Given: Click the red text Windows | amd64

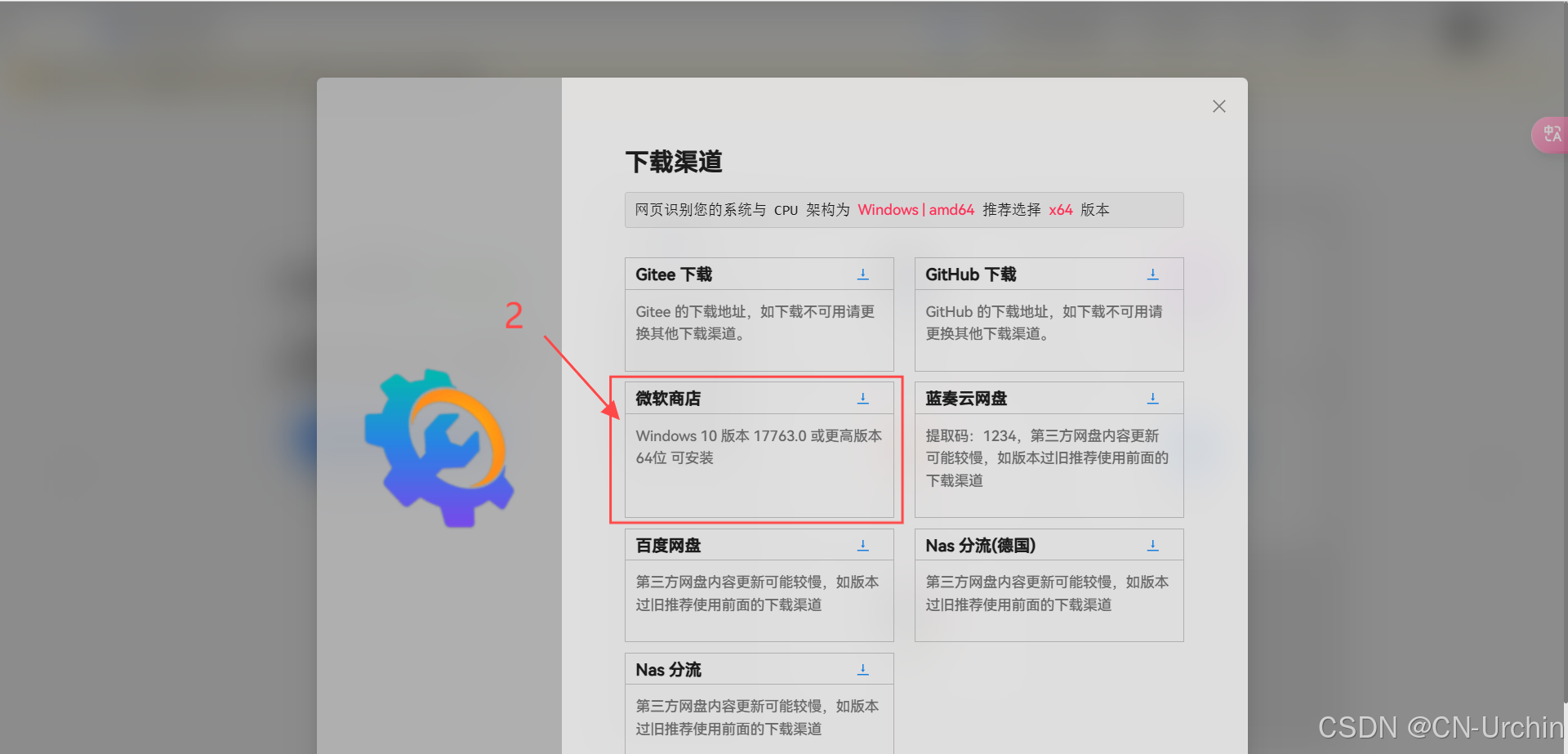Looking at the screenshot, I should 915,210.
